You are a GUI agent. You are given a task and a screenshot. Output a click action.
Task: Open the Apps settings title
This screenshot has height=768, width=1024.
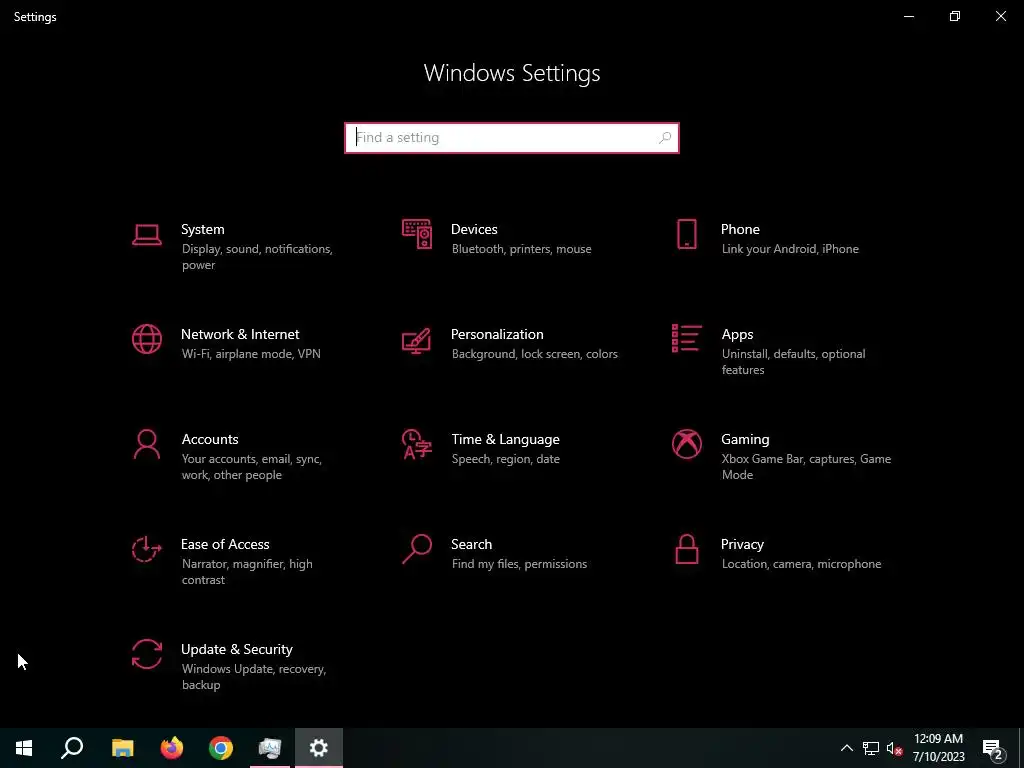tap(737, 334)
